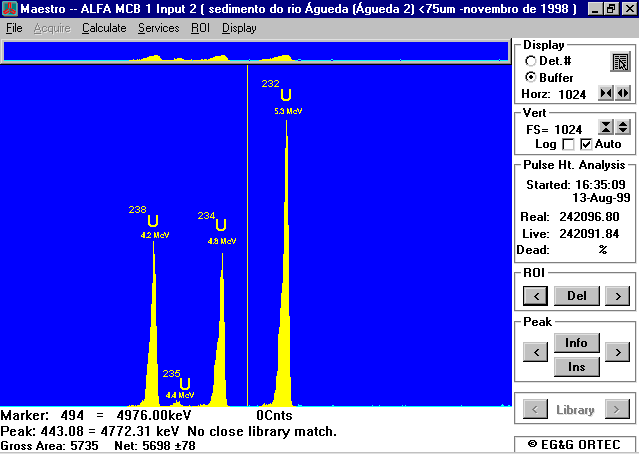Open the ROI menu in menu bar
Viewport: 639px width, 454px height.
[200, 28]
